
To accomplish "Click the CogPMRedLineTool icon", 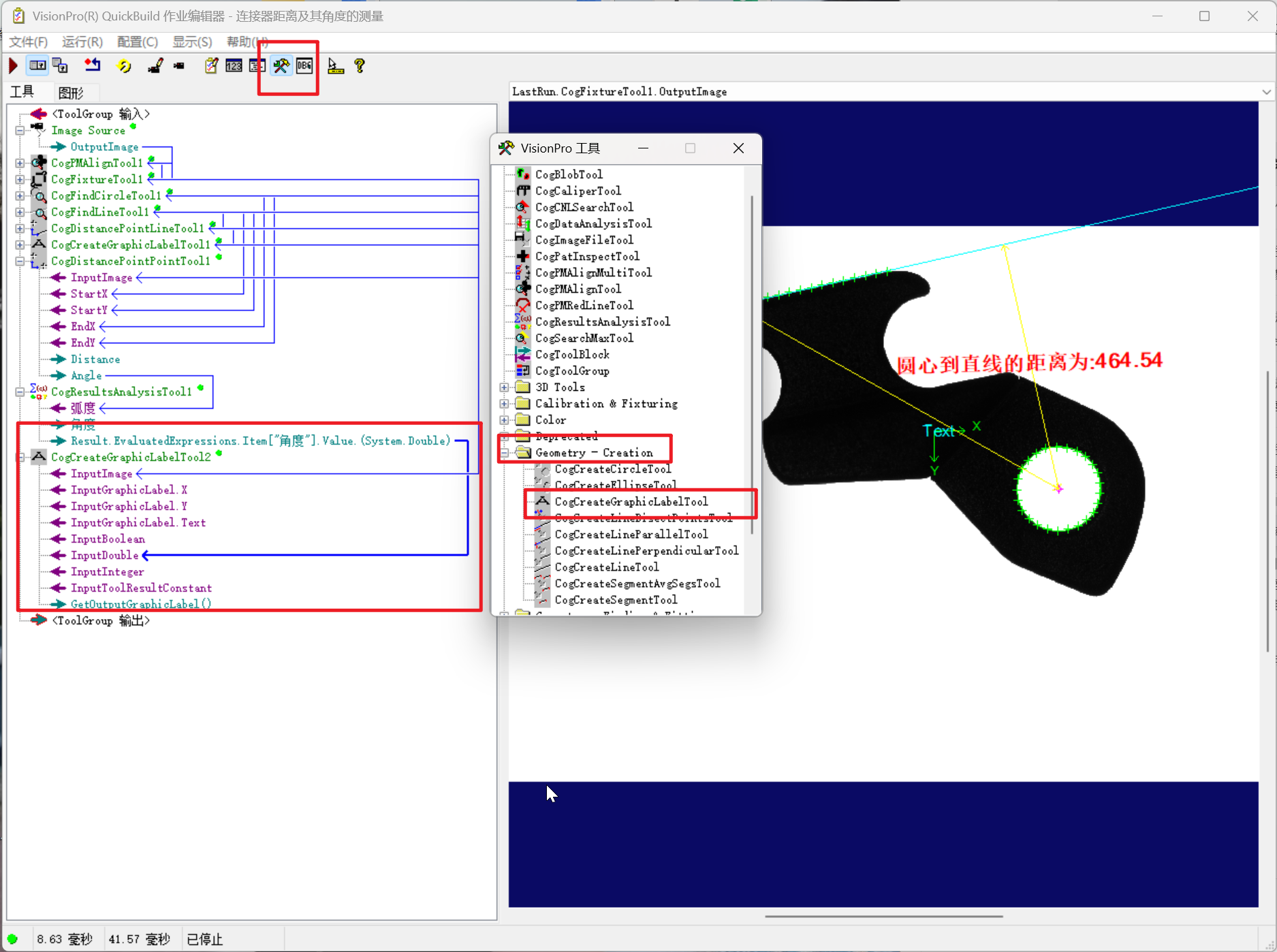I will pos(522,305).
